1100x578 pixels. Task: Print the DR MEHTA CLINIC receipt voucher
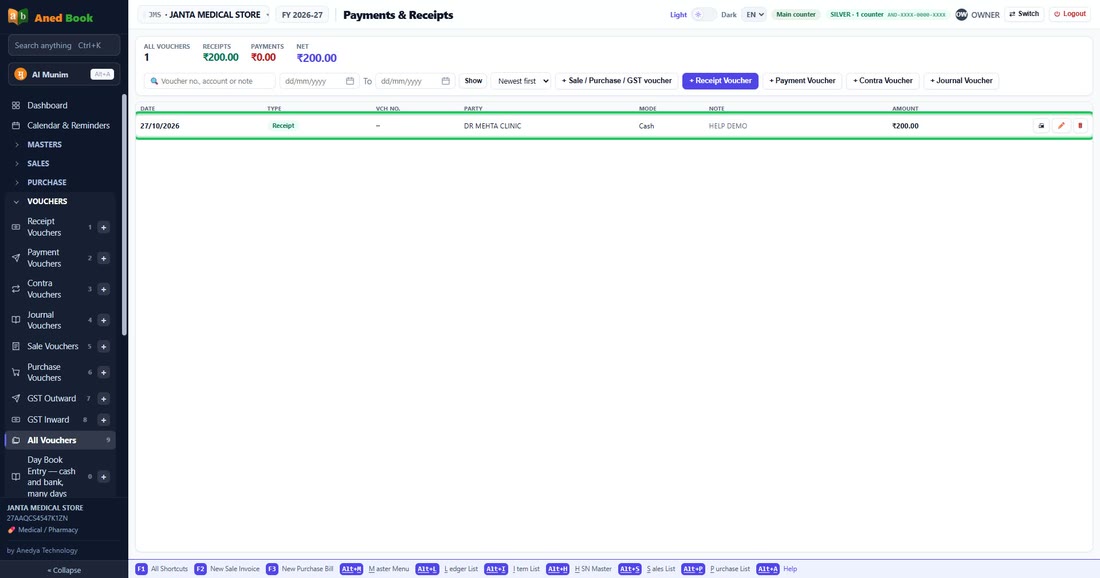click(1041, 126)
